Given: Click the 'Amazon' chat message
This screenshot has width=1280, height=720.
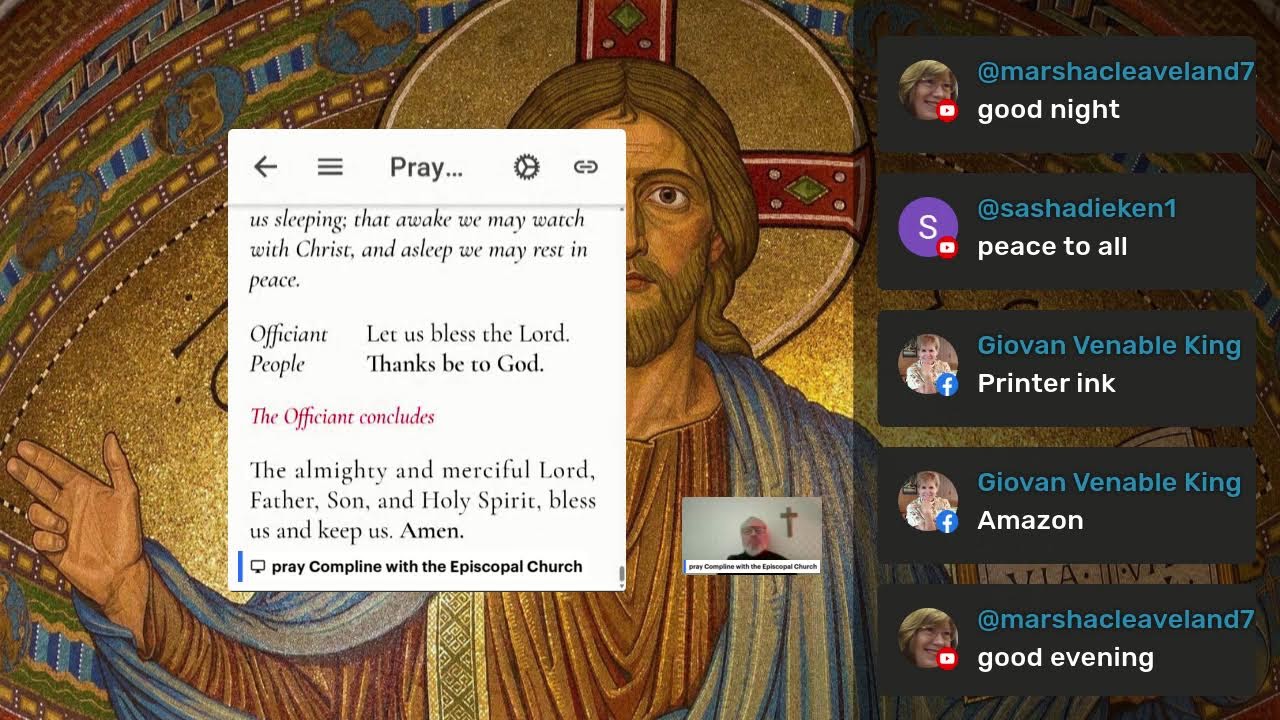Looking at the screenshot, I should click(1030, 520).
